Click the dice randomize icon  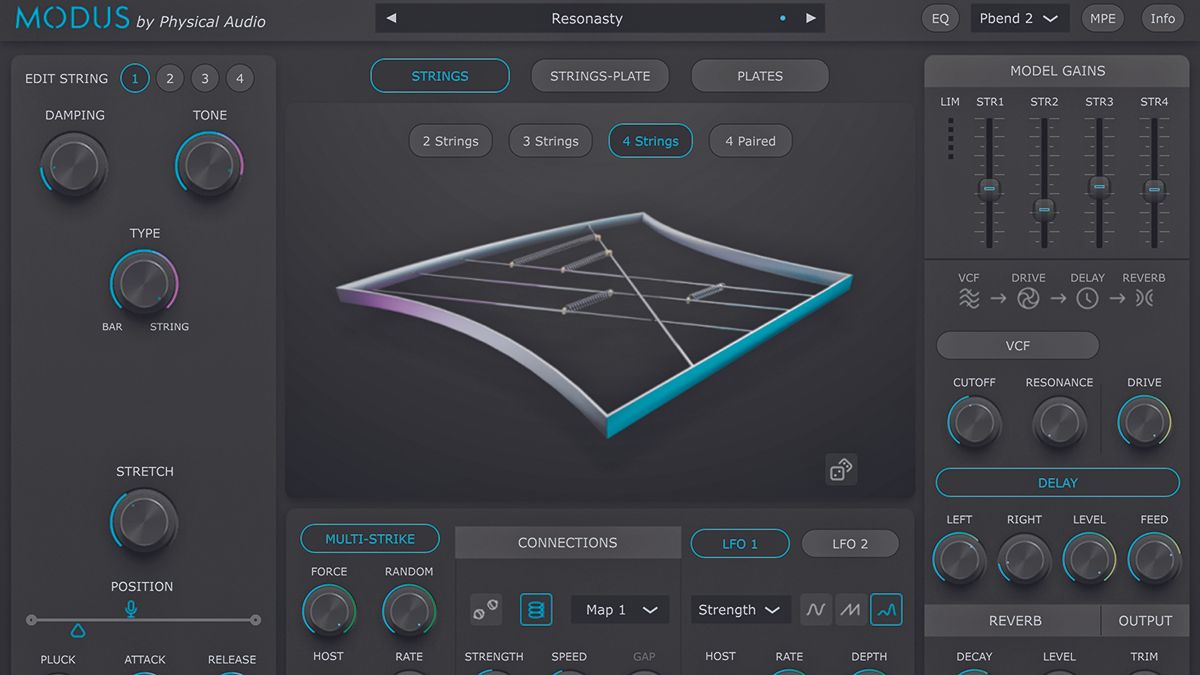tap(841, 469)
